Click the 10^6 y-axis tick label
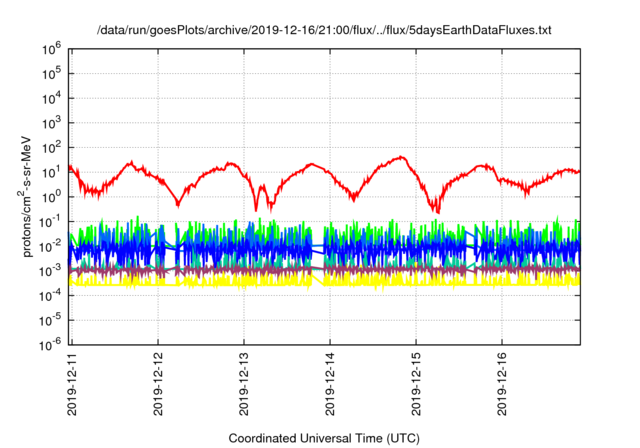Image resolution: width=640 pixels, height=448 pixels. tap(51, 50)
